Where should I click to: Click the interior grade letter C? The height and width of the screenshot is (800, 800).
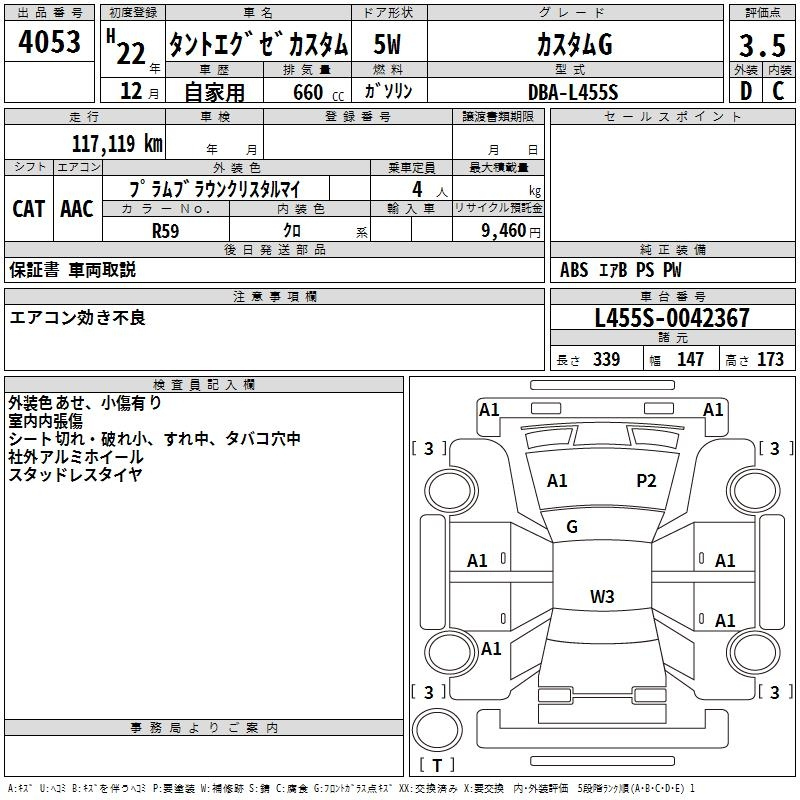coord(778,91)
